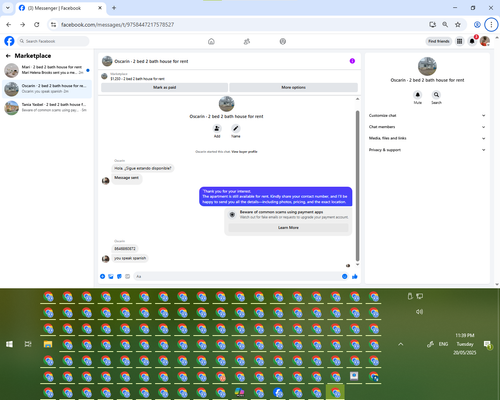
Task: Open the Tania Ysabel conversation
Action: click(47, 107)
